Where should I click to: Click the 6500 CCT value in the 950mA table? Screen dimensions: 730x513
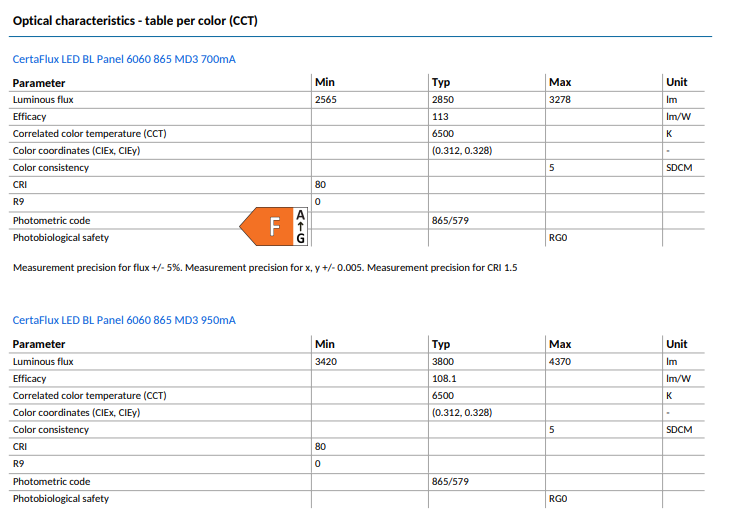coord(443,396)
